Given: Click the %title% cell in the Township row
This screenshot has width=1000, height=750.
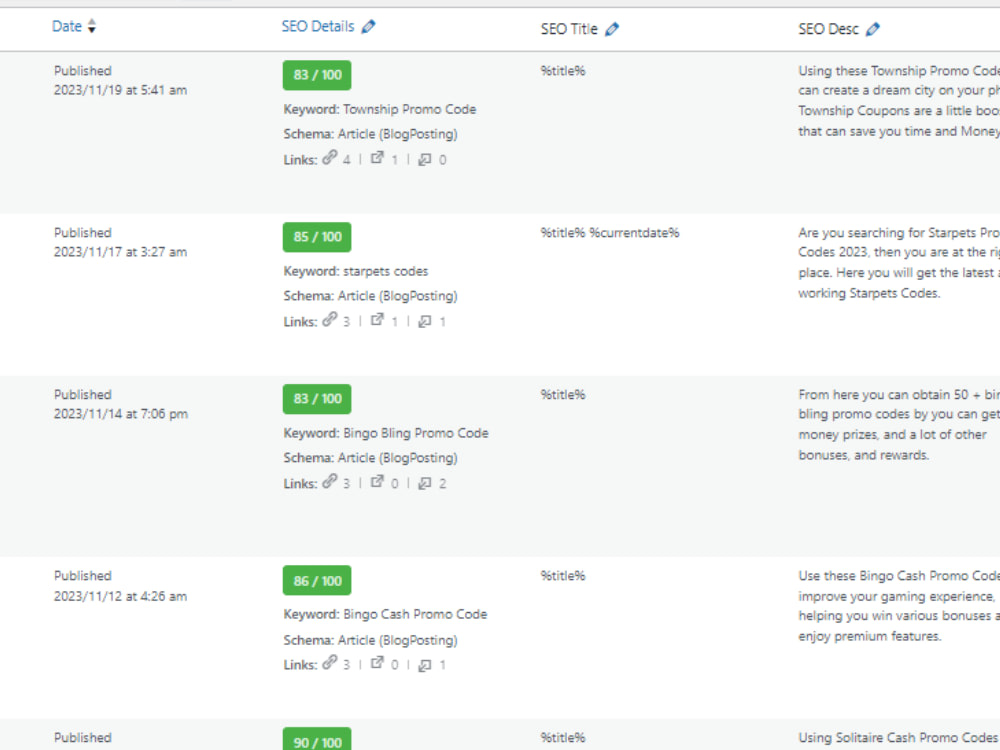Looking at the screenshot, I should point(562,71).
